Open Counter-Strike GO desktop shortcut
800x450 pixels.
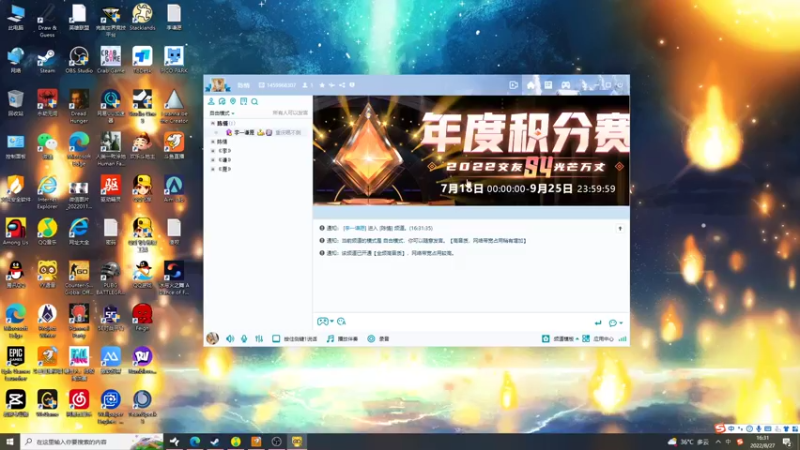click(x=79, y=278)
